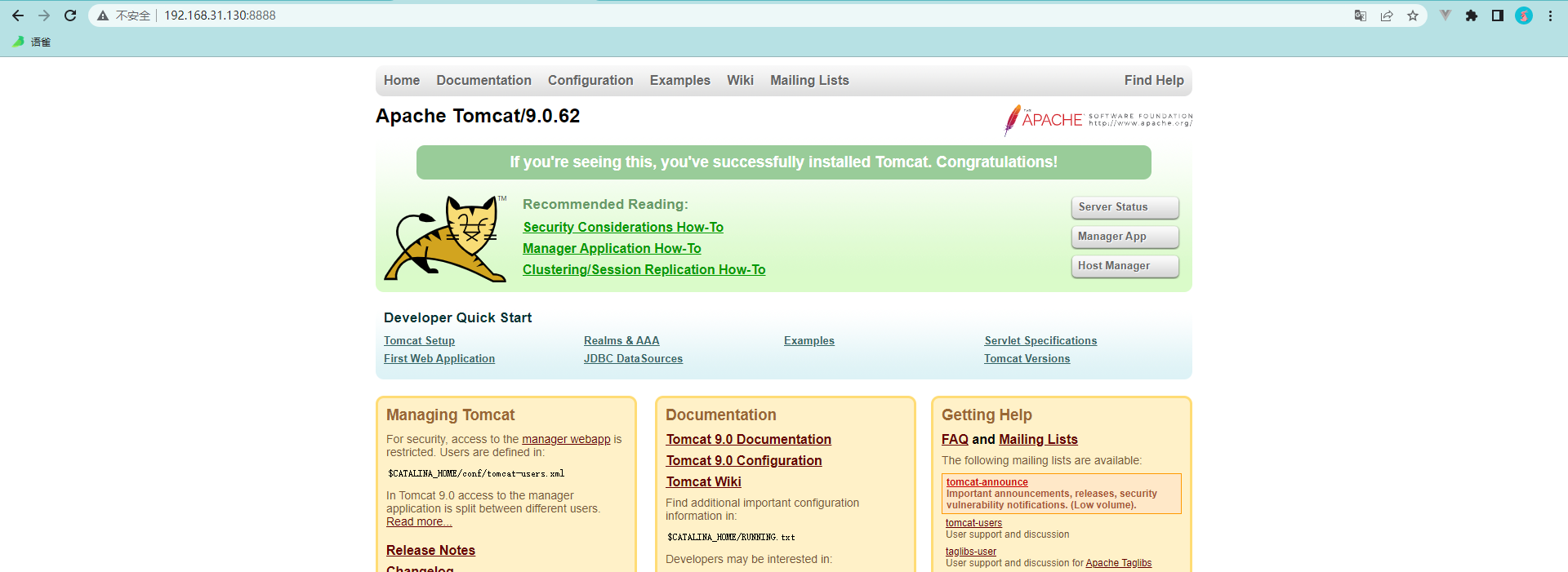
Task: Click the successful install congratulations banner
Action: 784,162
